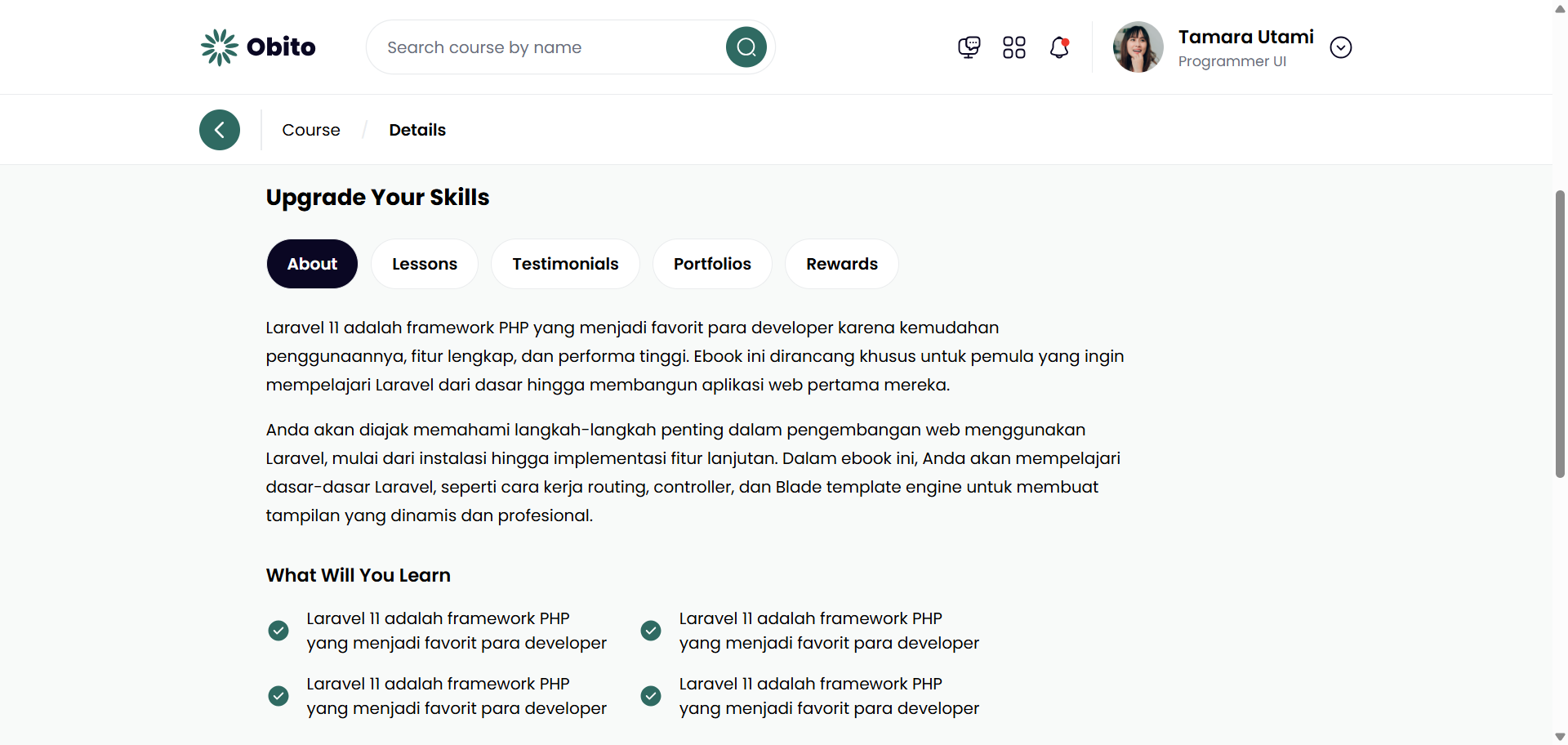Expand the Tamara Utami profile dropdown arrow
The height and width of the screenshot is (745, 1568).
pos(1340,47)
